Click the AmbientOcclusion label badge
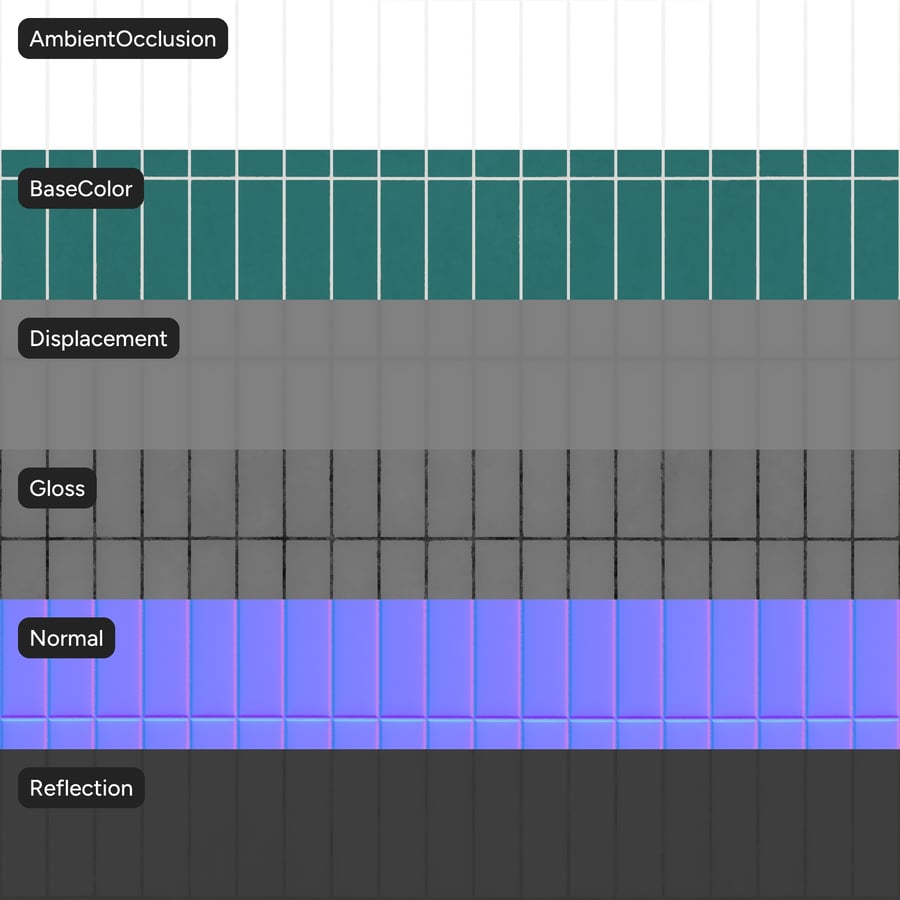The height and width of the screenshot is (900, 900). click(x=123, y=39)
